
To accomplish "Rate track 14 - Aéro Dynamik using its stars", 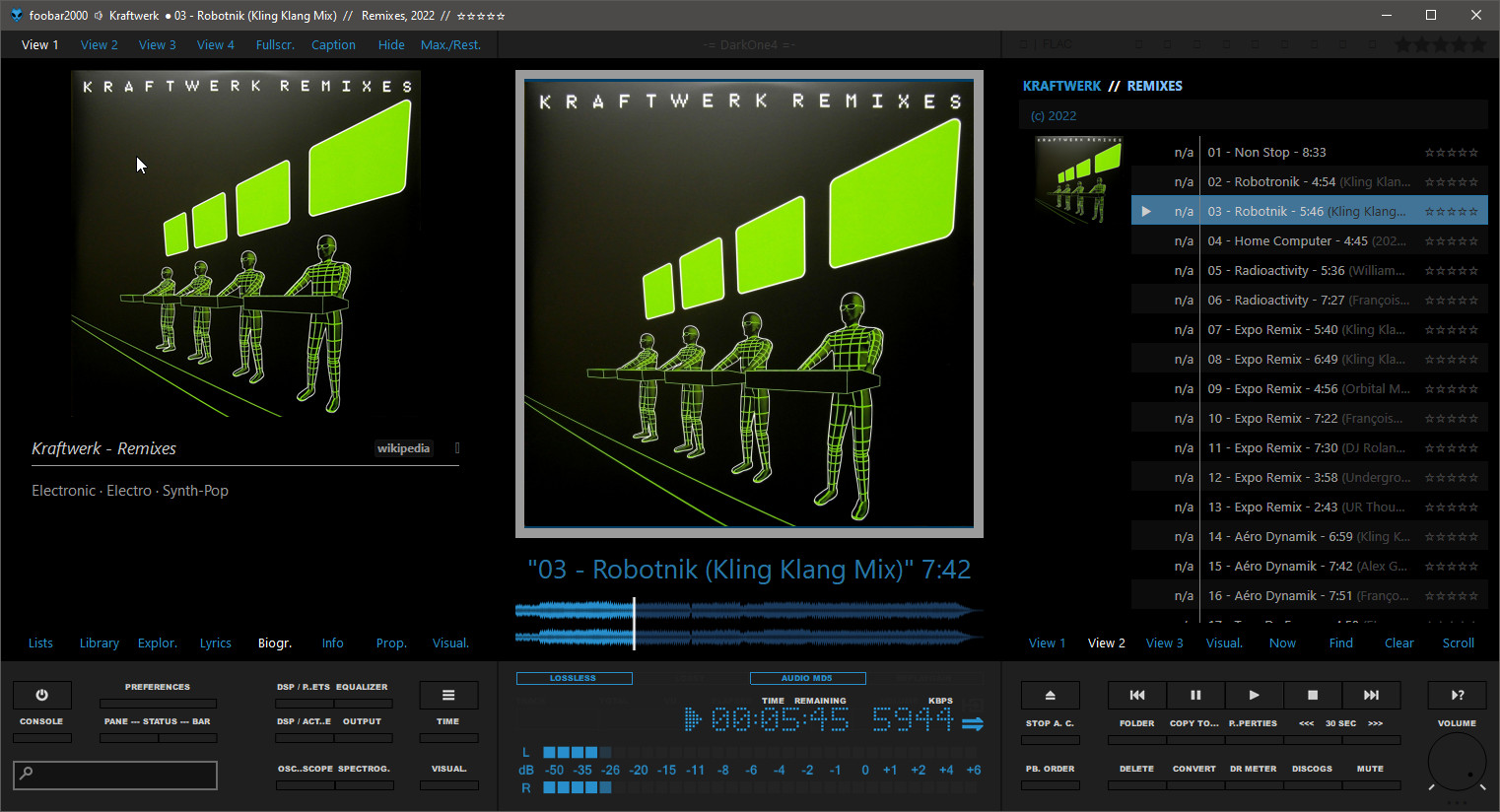I will pyautogui.click(x=1452, y=537).
